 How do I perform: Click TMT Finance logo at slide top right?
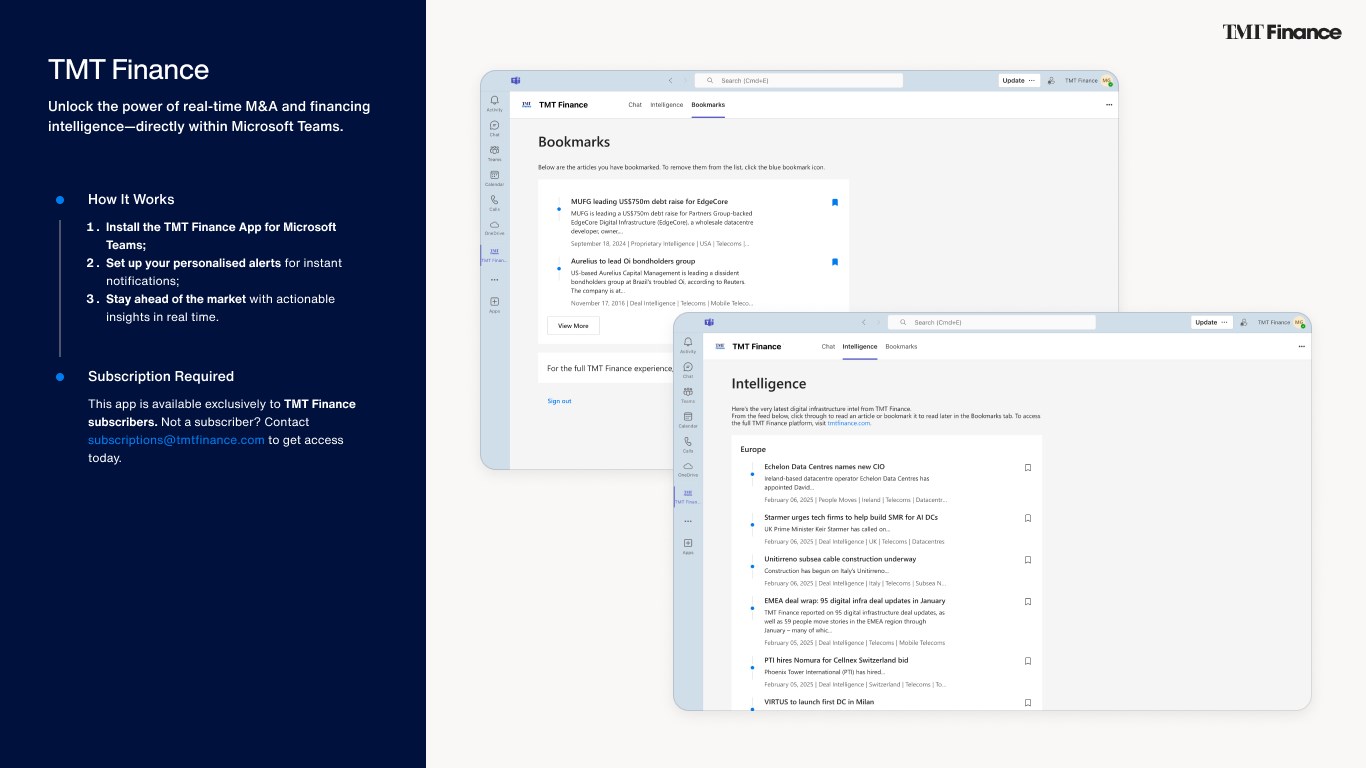(1282, 32)
